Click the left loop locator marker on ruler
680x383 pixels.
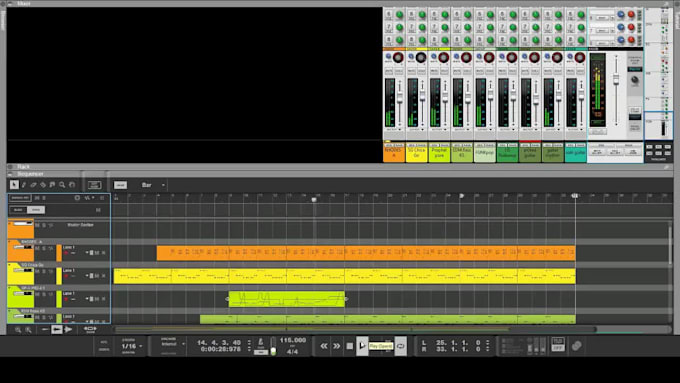(462, 196)
